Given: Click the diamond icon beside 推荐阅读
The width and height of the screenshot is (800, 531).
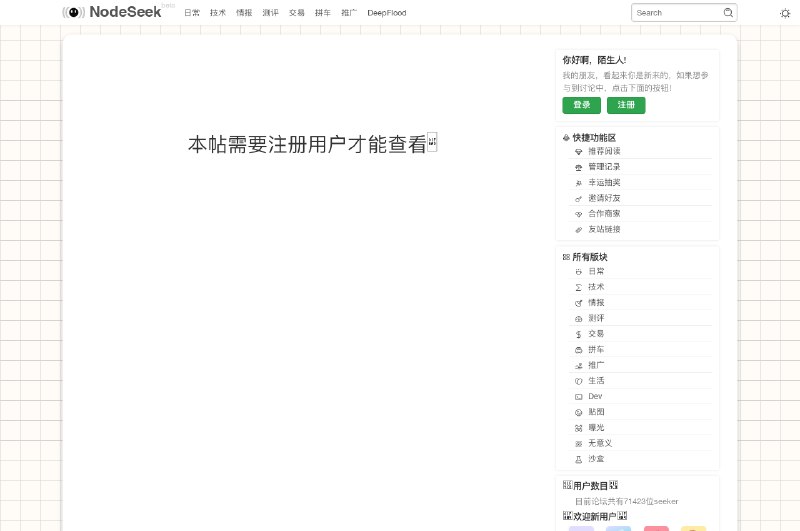Looking at the screenshot, I should [579, 151].
